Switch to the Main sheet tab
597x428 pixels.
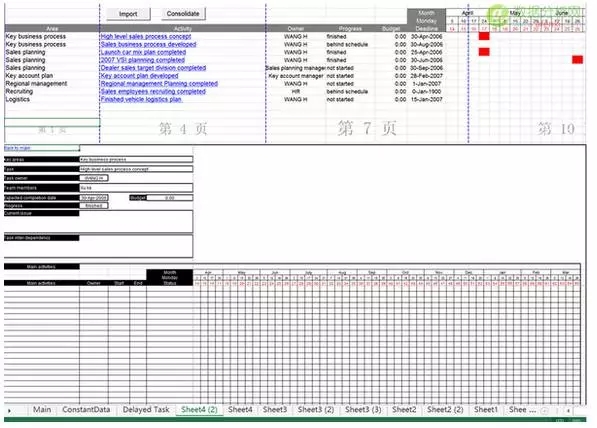point(42,410)
